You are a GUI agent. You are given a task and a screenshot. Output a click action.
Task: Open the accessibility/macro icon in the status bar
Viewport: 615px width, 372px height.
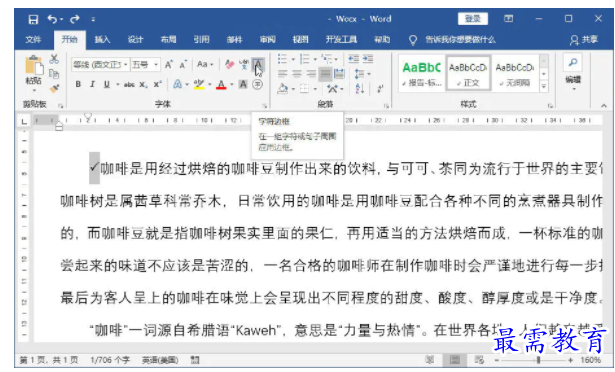(x=195, y=359)
